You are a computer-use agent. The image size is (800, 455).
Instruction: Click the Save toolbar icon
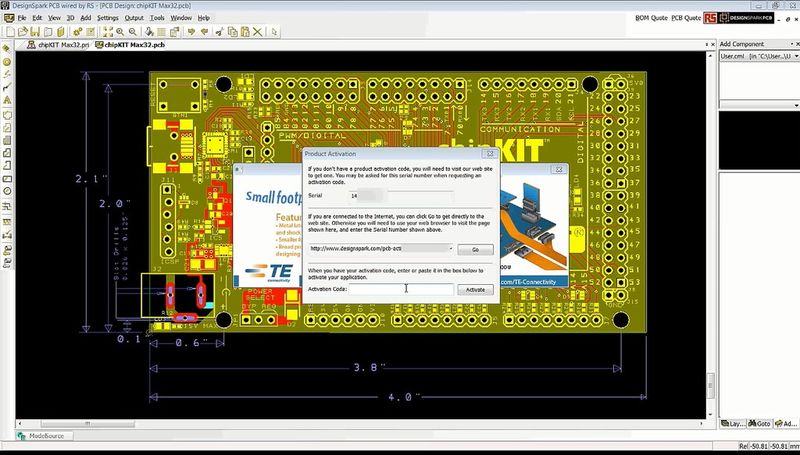coord(35,32)
